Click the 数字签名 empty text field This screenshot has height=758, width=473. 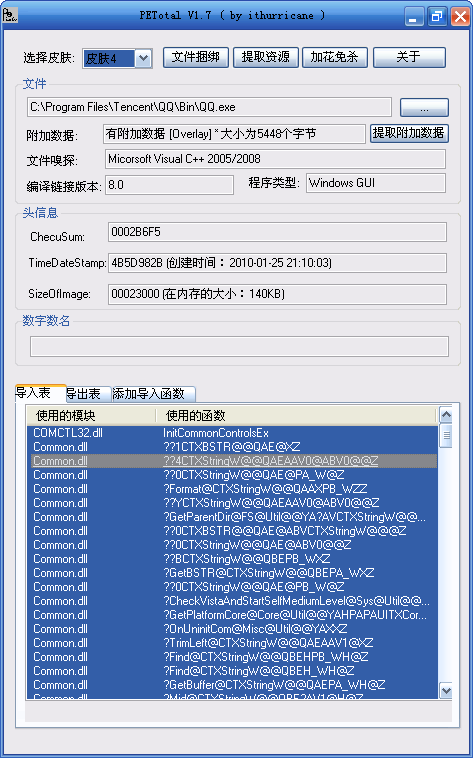click(239, 347)
